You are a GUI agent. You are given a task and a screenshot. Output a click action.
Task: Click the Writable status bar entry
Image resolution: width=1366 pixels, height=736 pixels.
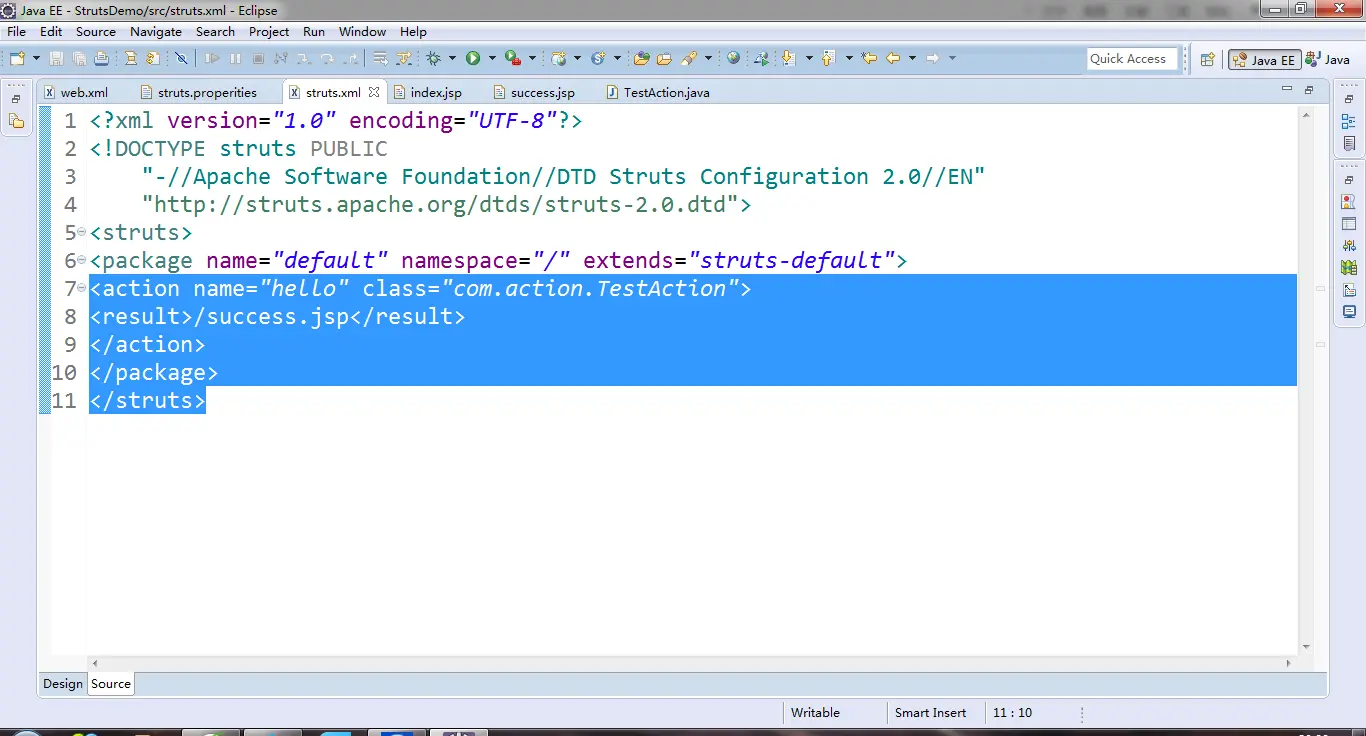[815, 713]
